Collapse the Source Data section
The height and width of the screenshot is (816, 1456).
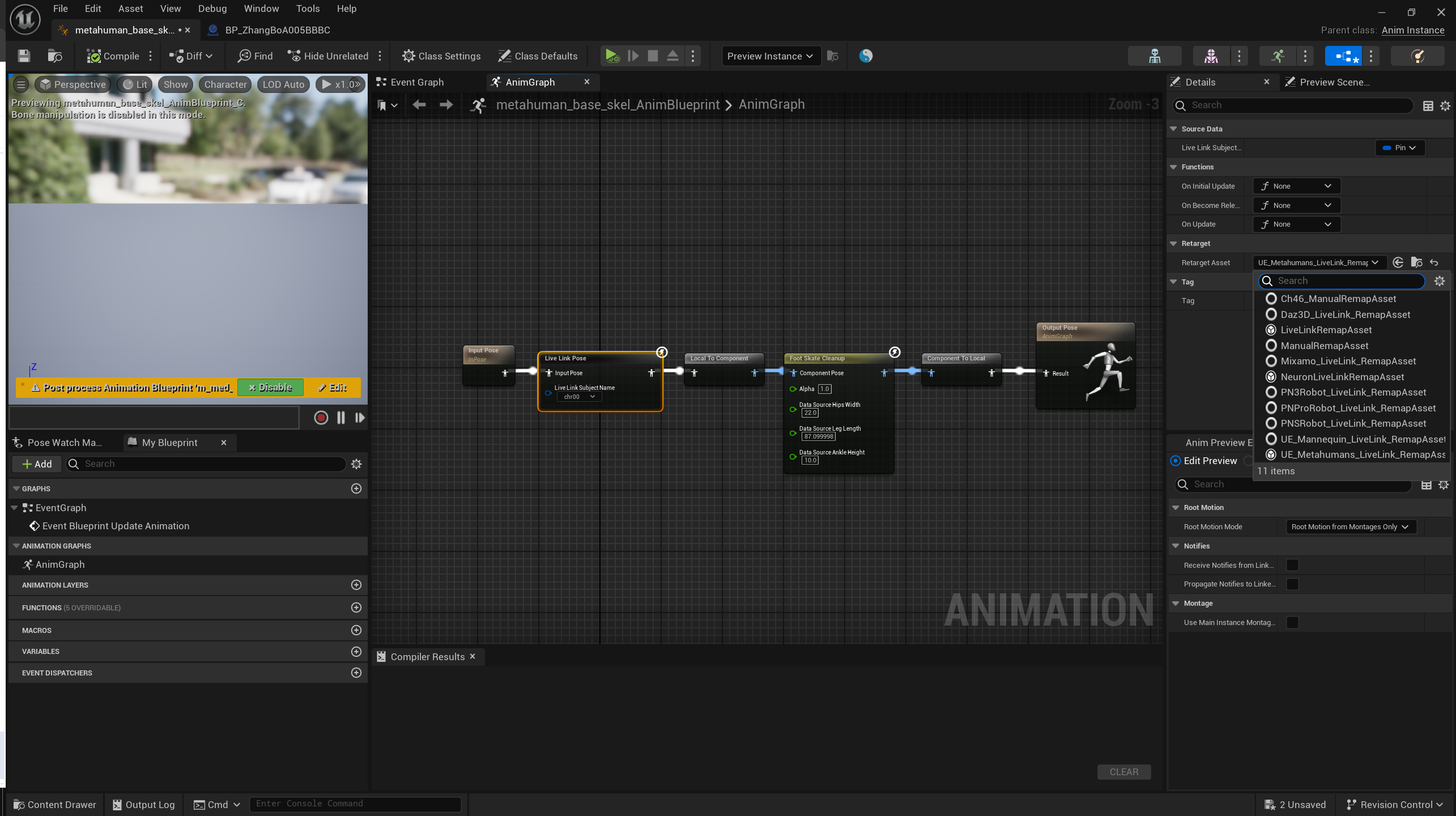tap(1174, 129)
